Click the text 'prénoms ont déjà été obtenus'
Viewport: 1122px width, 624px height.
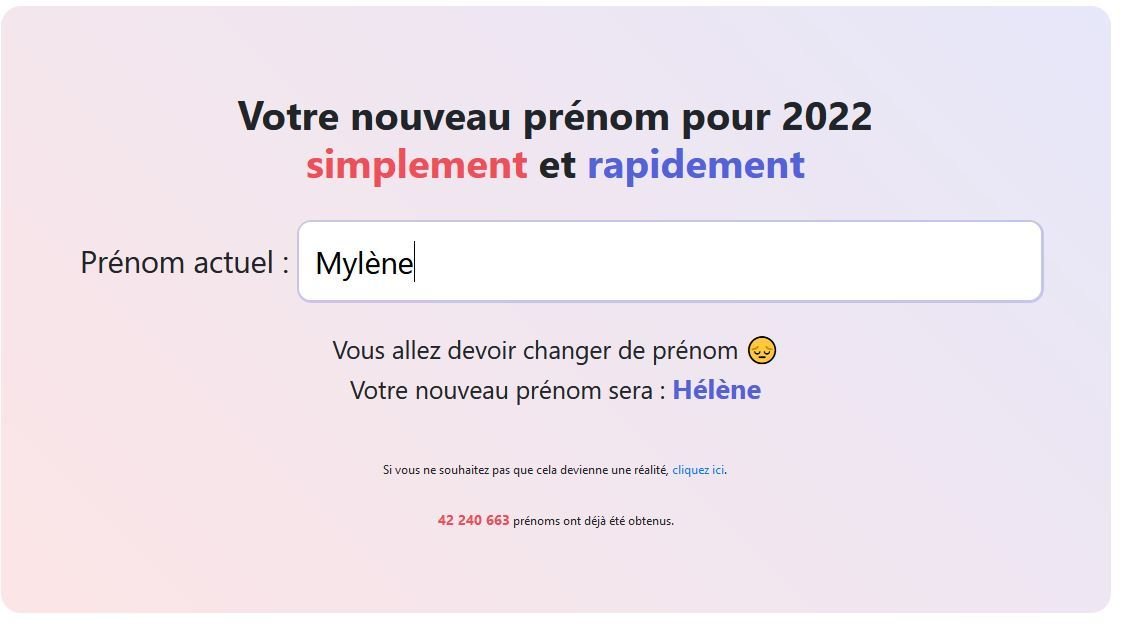(592, 521)
